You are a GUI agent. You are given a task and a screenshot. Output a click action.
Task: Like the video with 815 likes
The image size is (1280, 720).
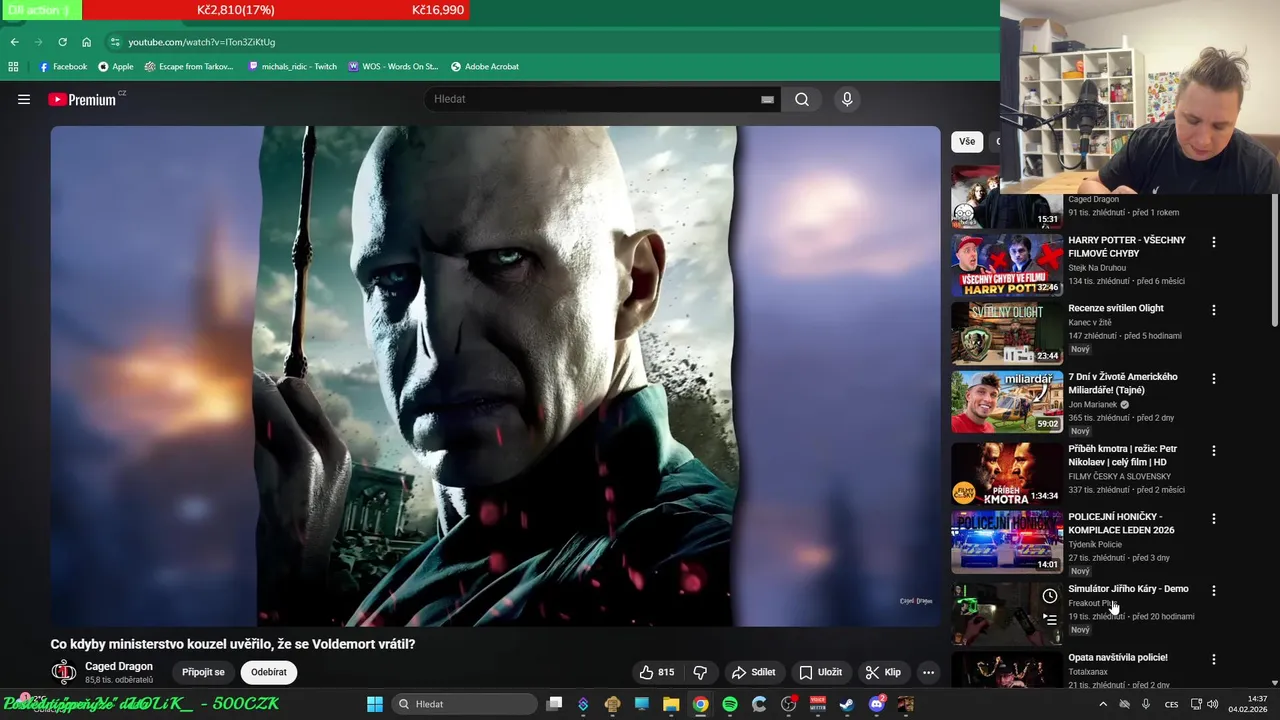[x=657, y=672]
